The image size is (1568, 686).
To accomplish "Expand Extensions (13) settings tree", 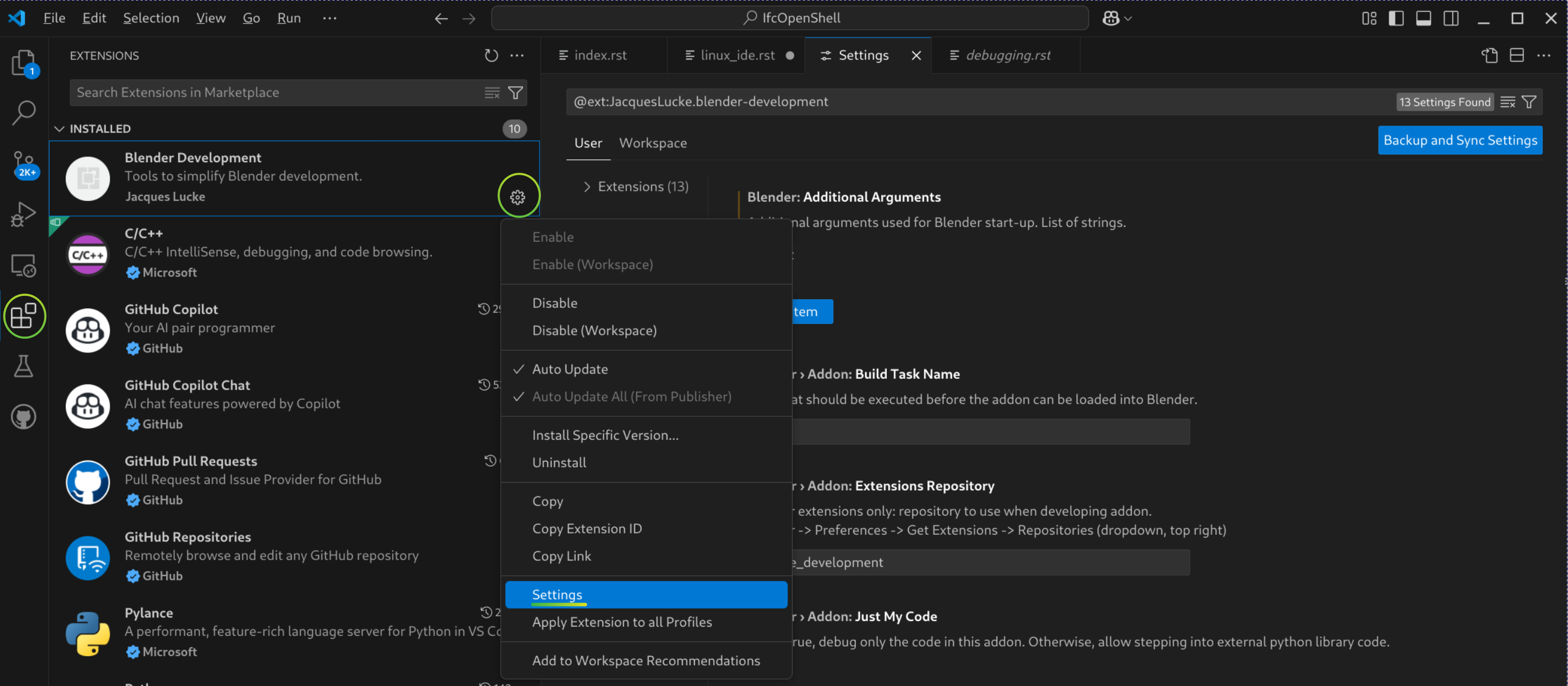I will coord(586,186).
